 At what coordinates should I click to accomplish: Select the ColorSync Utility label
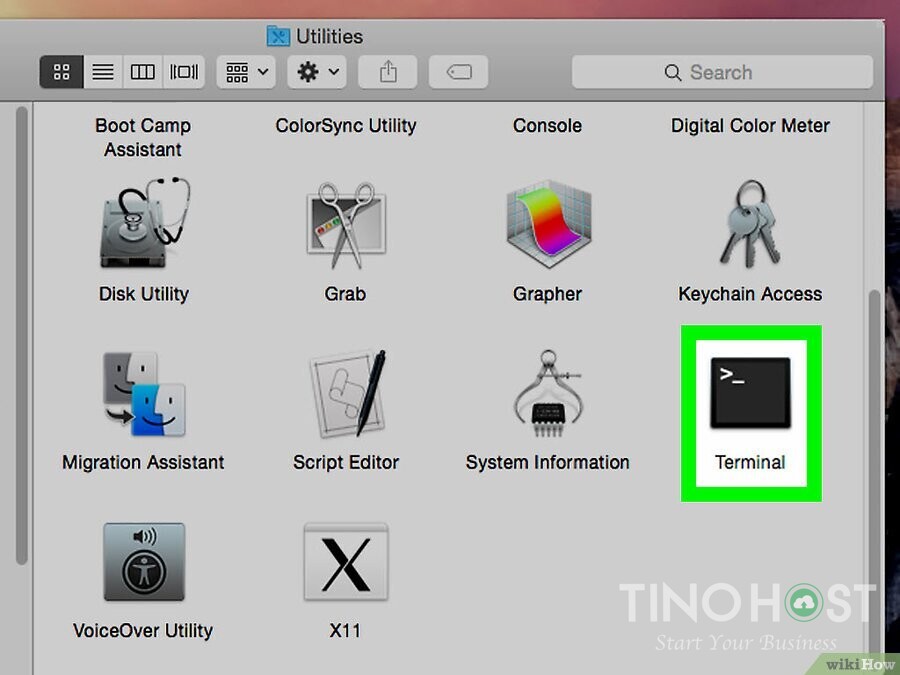click(346, 126)
